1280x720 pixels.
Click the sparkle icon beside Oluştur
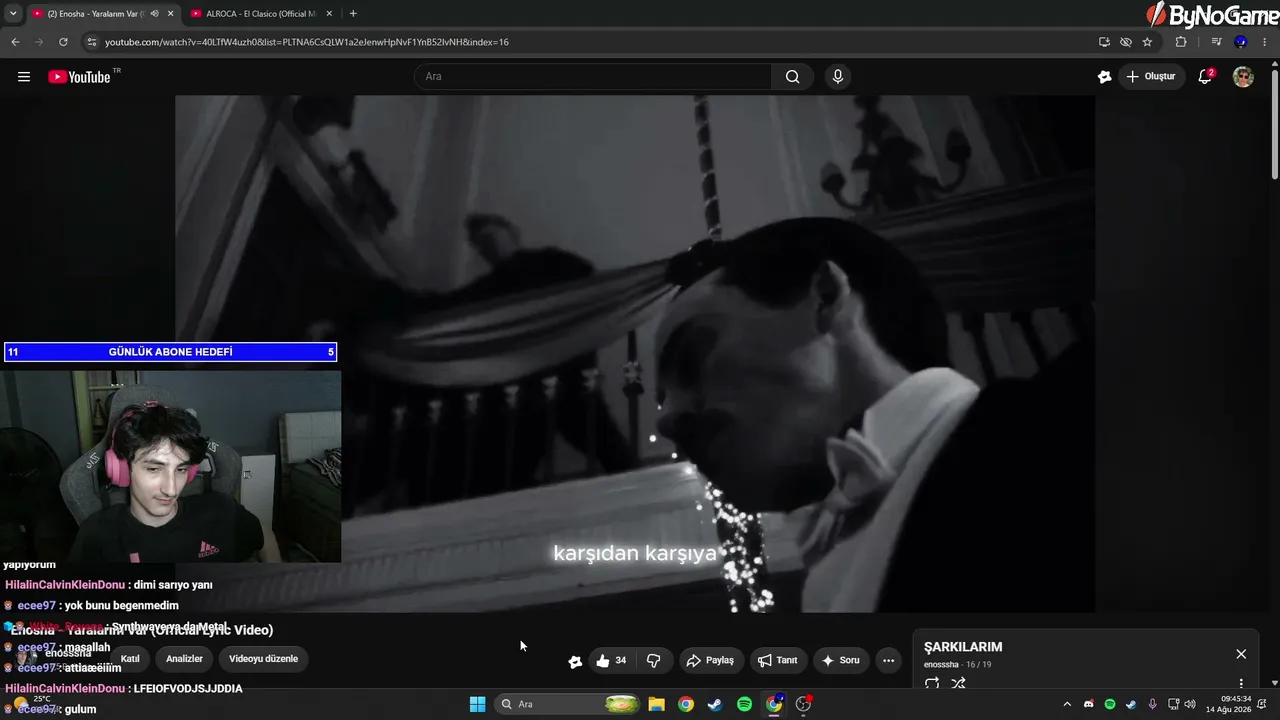(1104, 77)
